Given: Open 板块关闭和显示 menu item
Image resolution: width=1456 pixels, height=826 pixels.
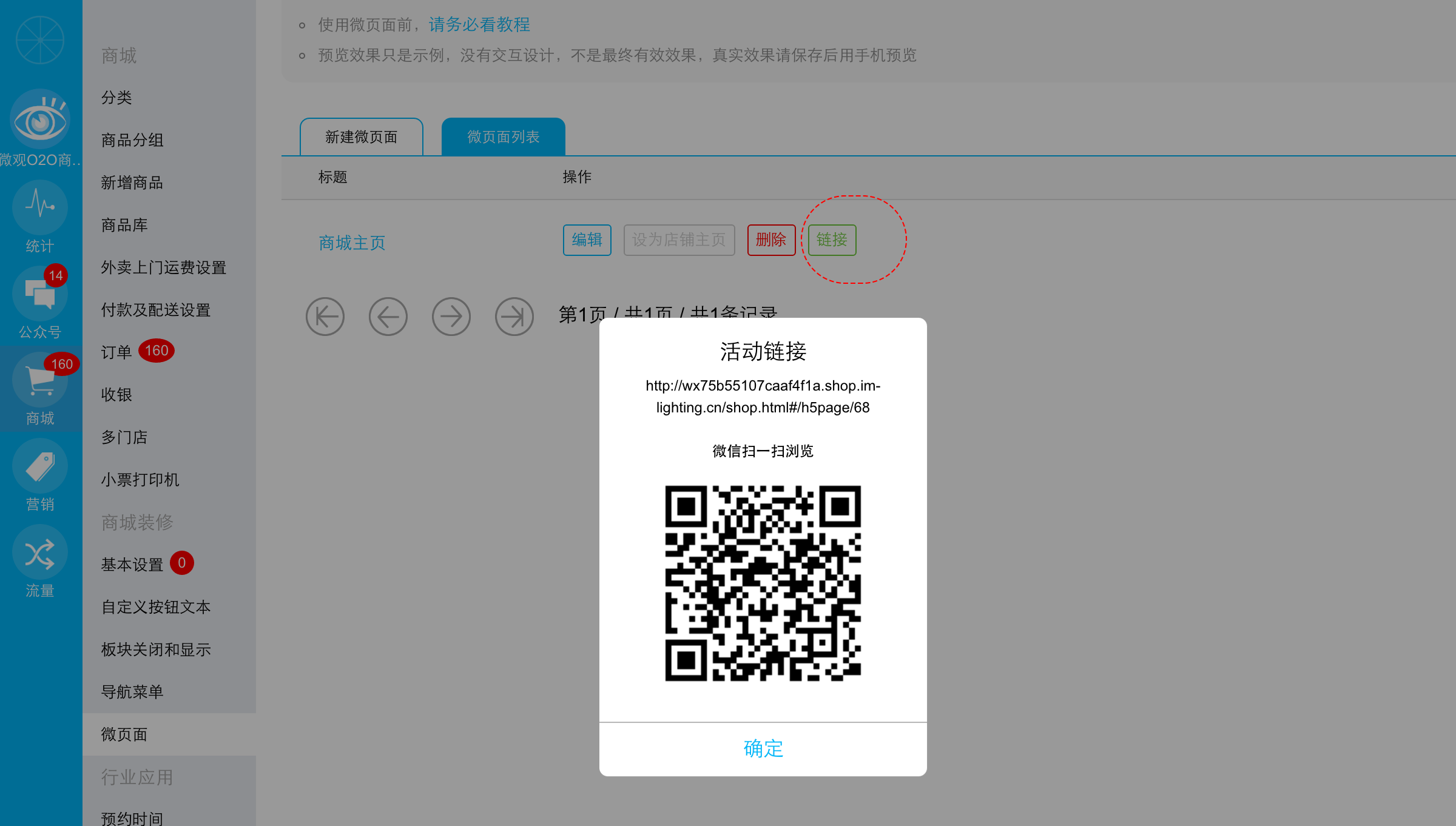Looking at the screenshot, I should pyautogui.click(x=156, y=650).
